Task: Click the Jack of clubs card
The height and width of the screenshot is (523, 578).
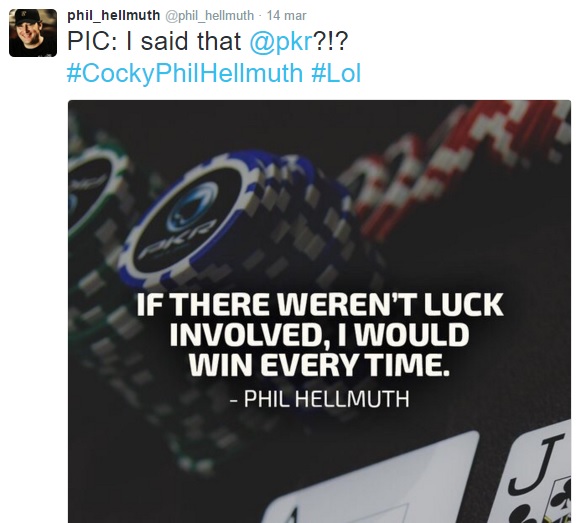Action: 539,474
